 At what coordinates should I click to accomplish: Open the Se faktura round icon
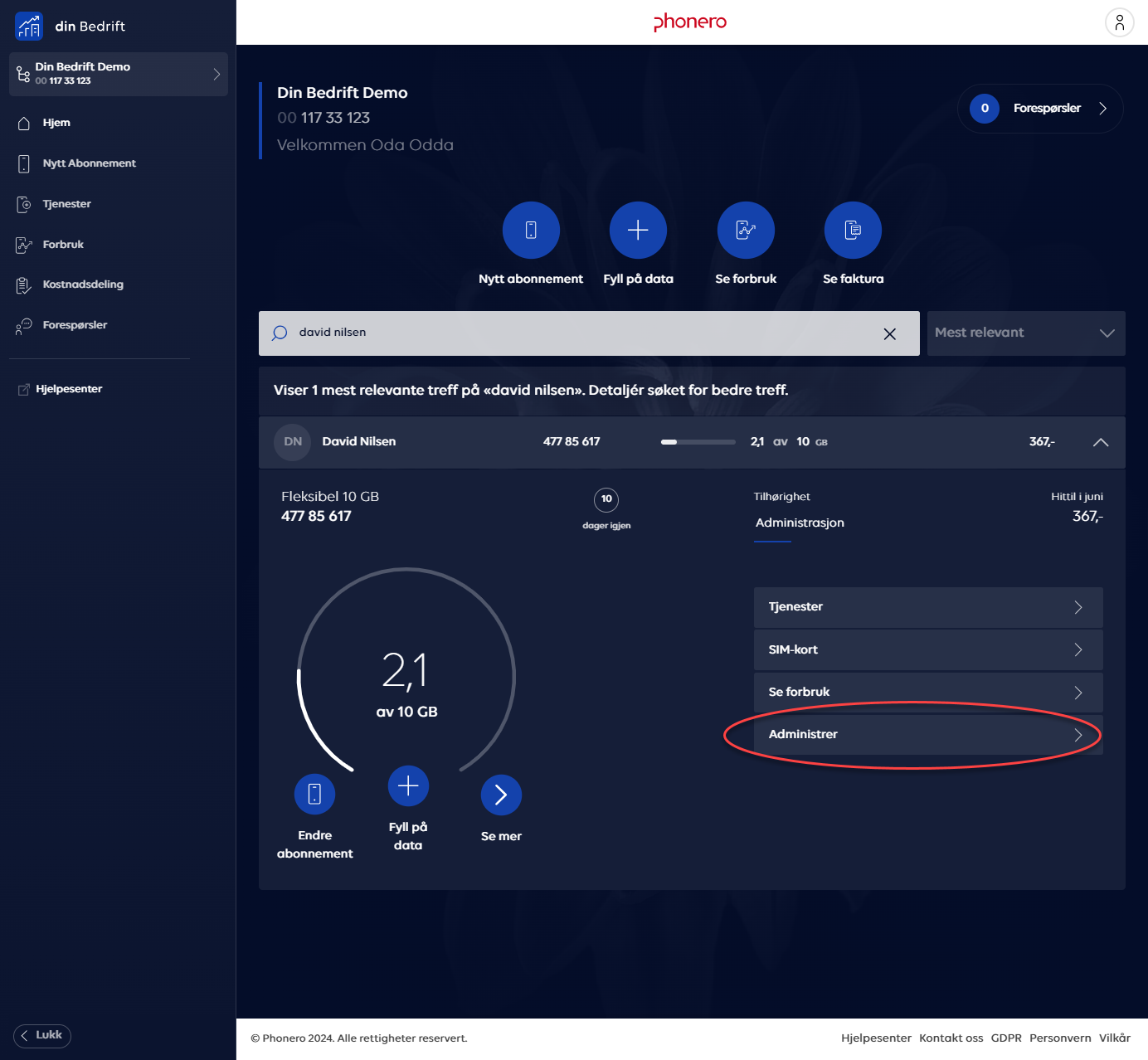(x=853, y=230)
